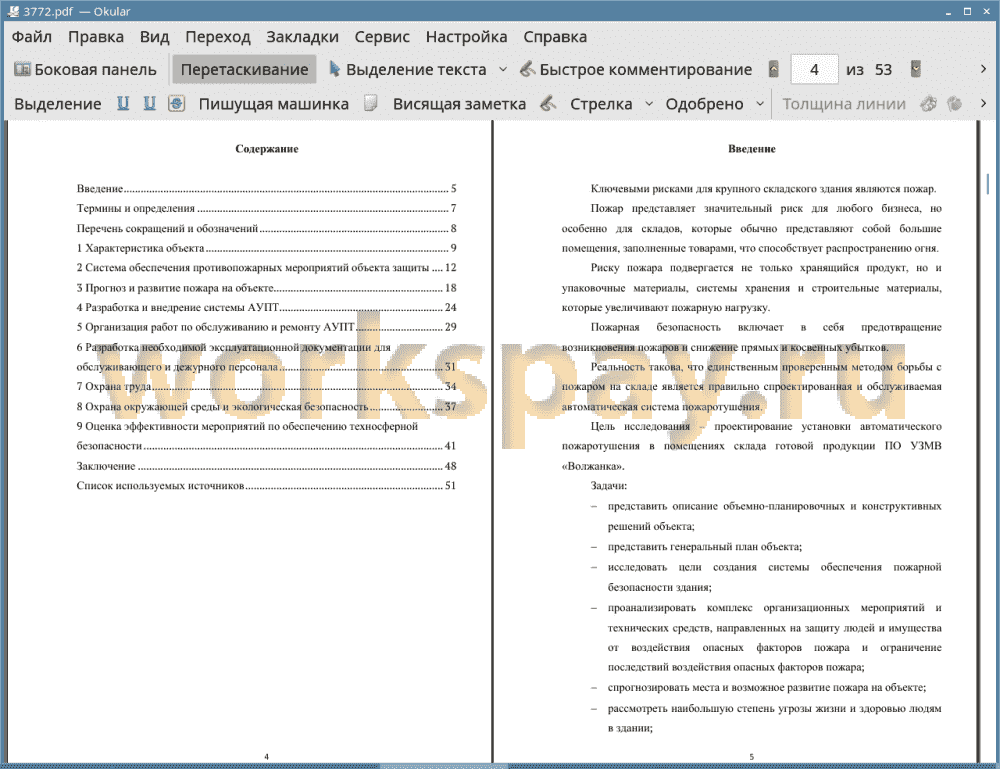Image resolution: width=1000 pixels, height=769 pixels.
Task: Choose the first underline annotation icon
Action: (123, 103)
